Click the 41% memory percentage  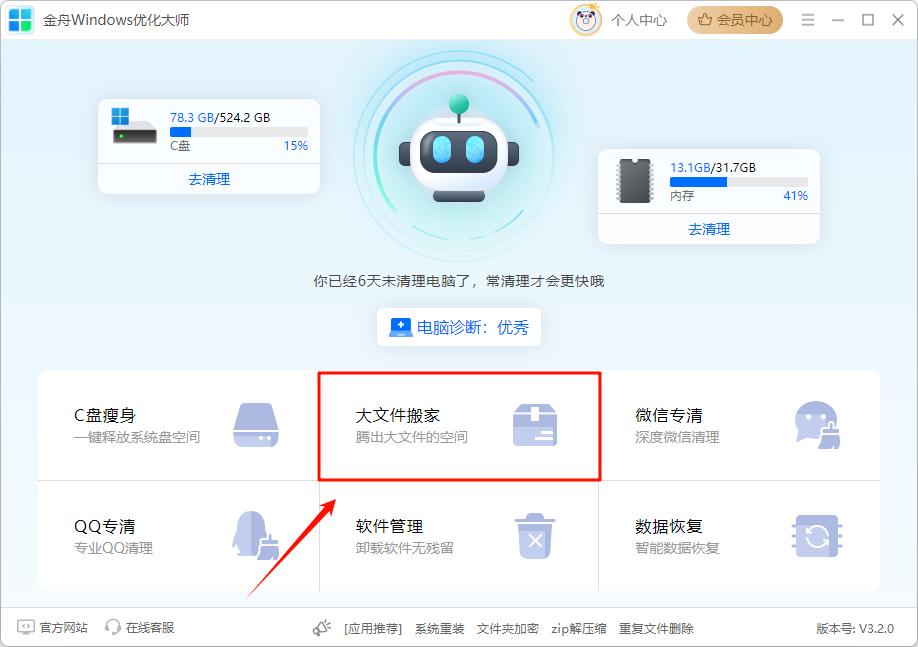pos(796,196)
